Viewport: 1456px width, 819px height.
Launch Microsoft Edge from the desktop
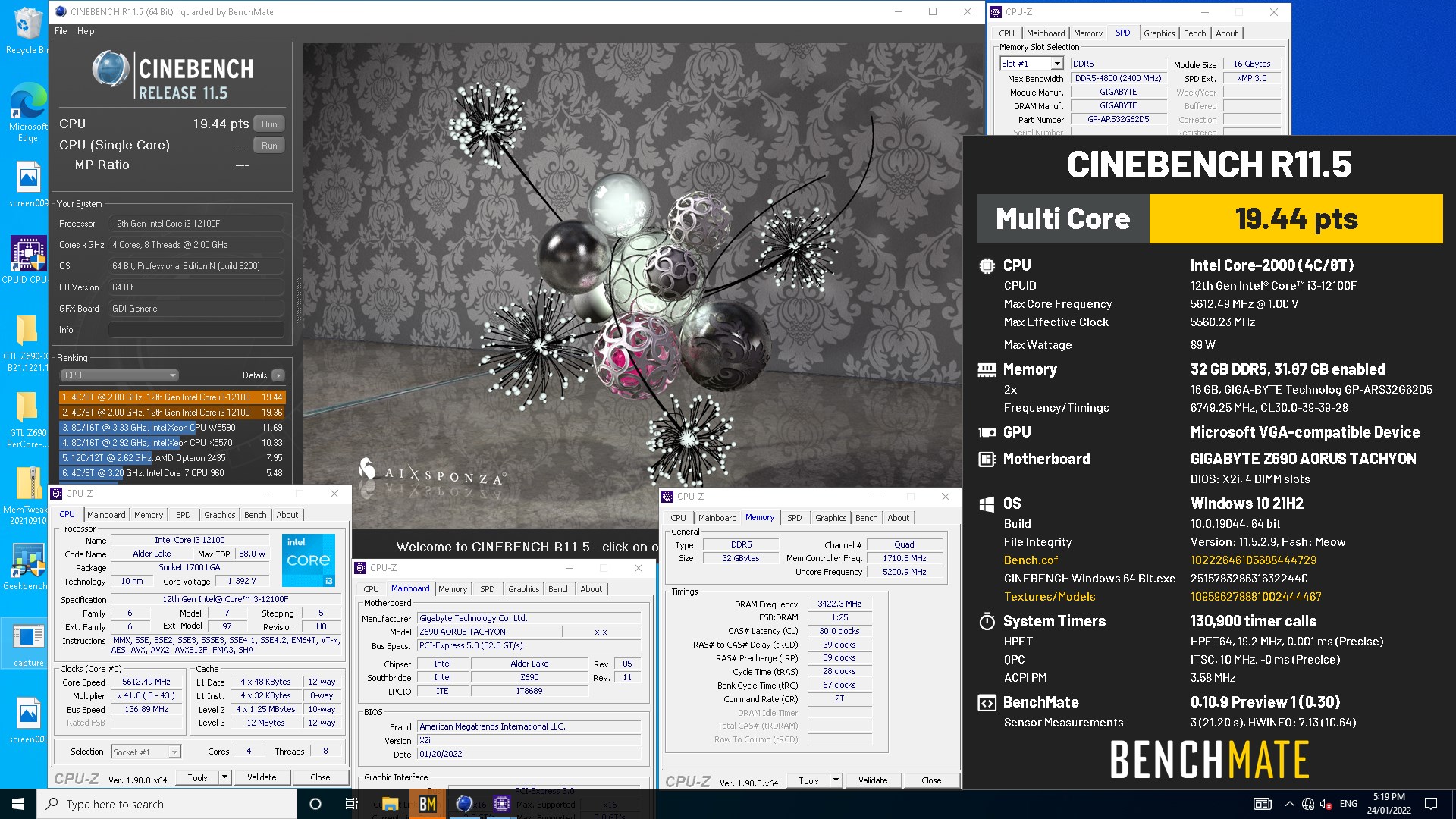(28, 111)
